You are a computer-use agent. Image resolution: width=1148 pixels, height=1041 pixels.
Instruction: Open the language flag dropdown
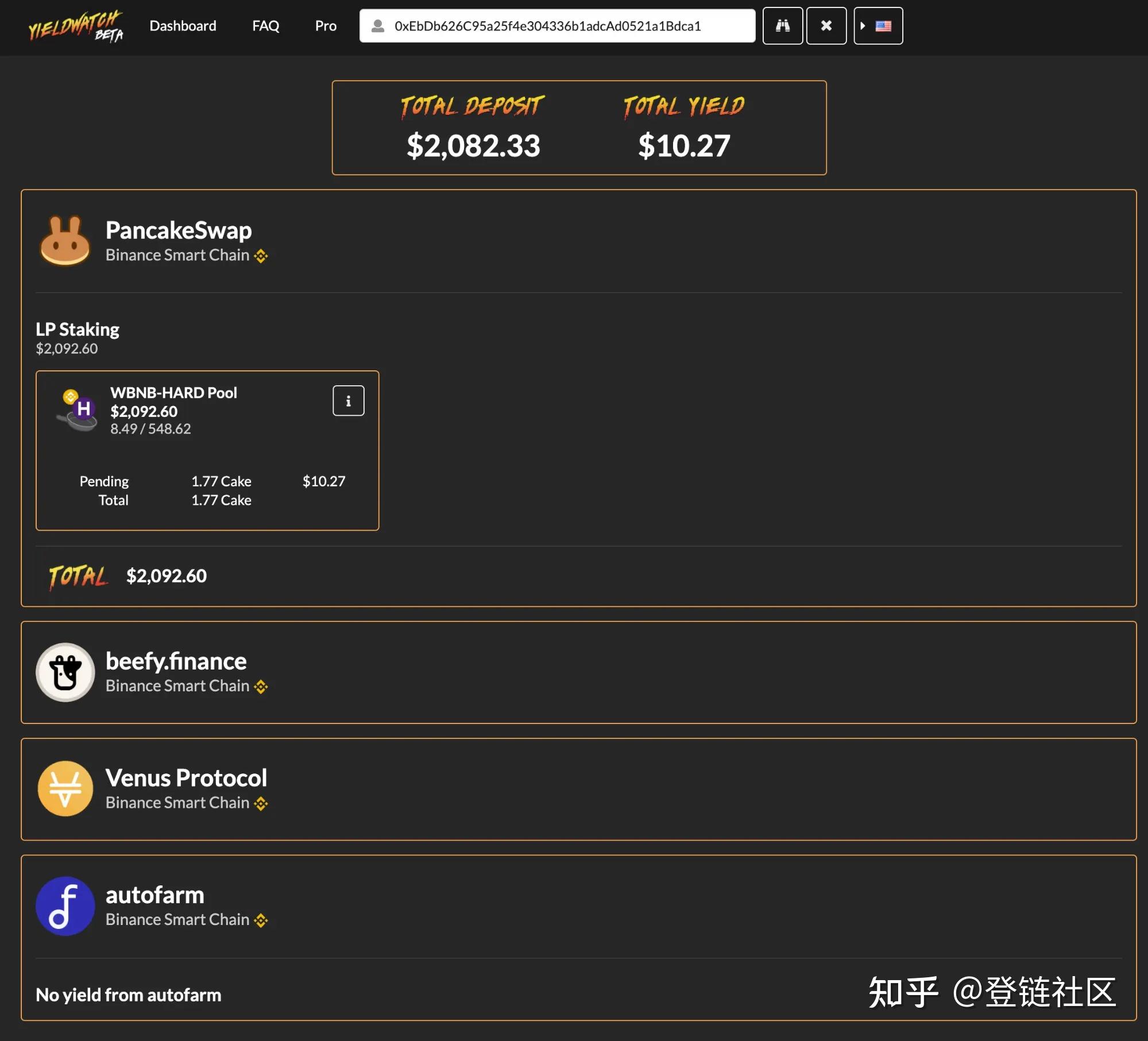878,26
